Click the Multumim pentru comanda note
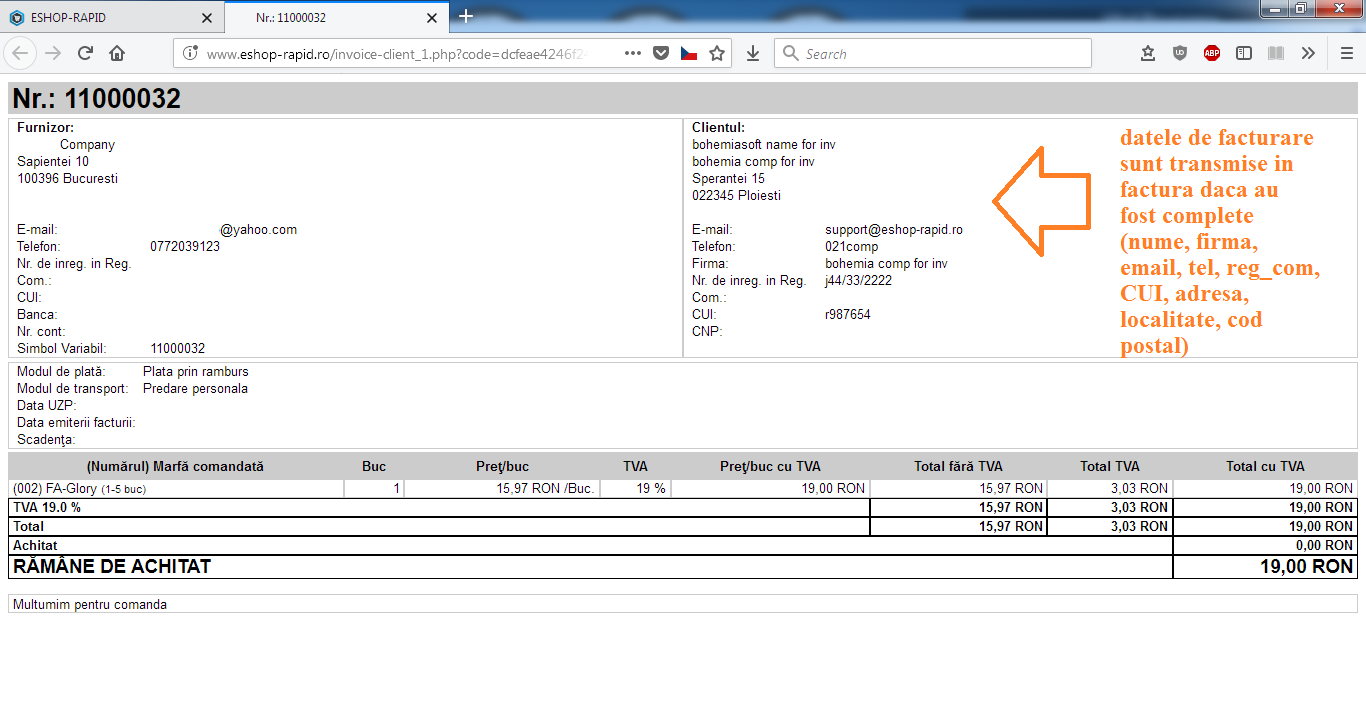This screenshot has height=728, width=1366. coord(90,604)
